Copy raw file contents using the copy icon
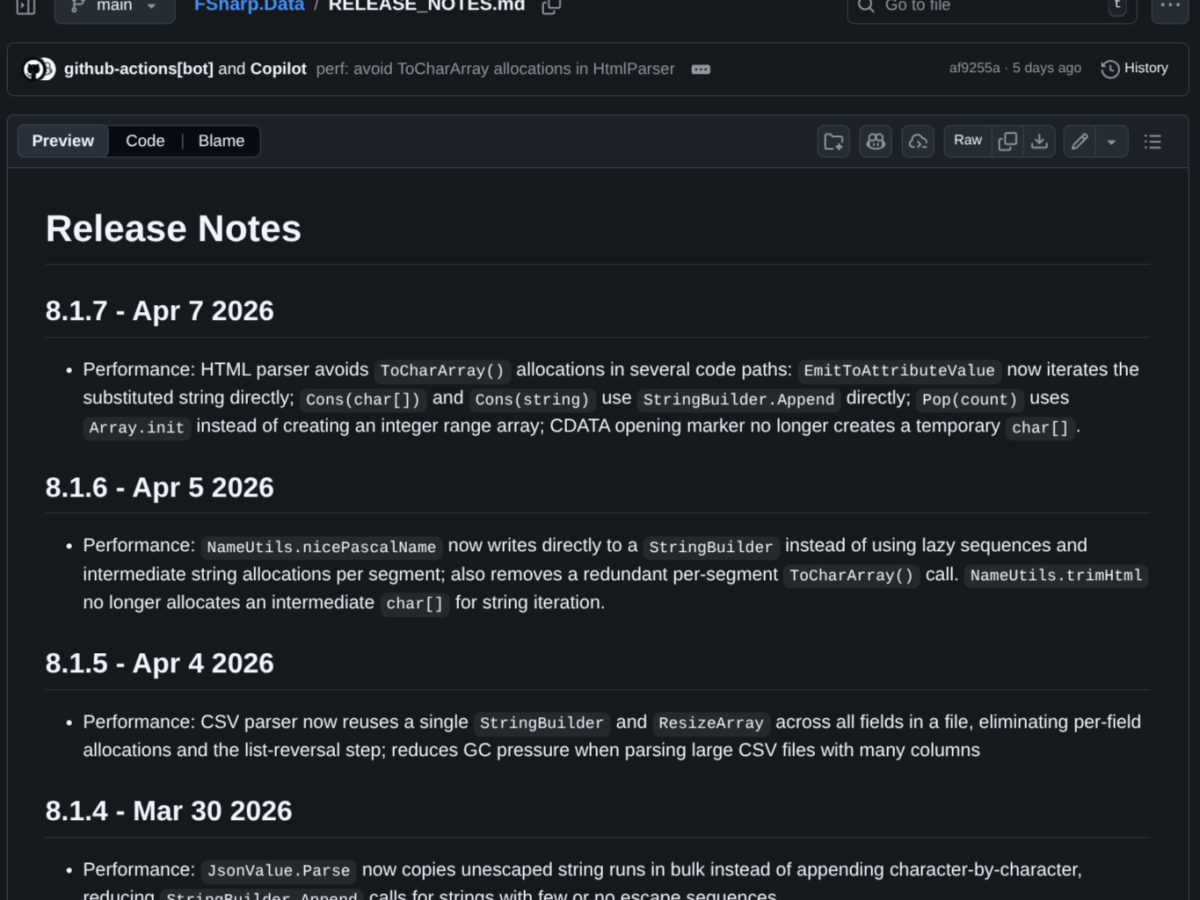The image size is (1200, 900). 1007,141
